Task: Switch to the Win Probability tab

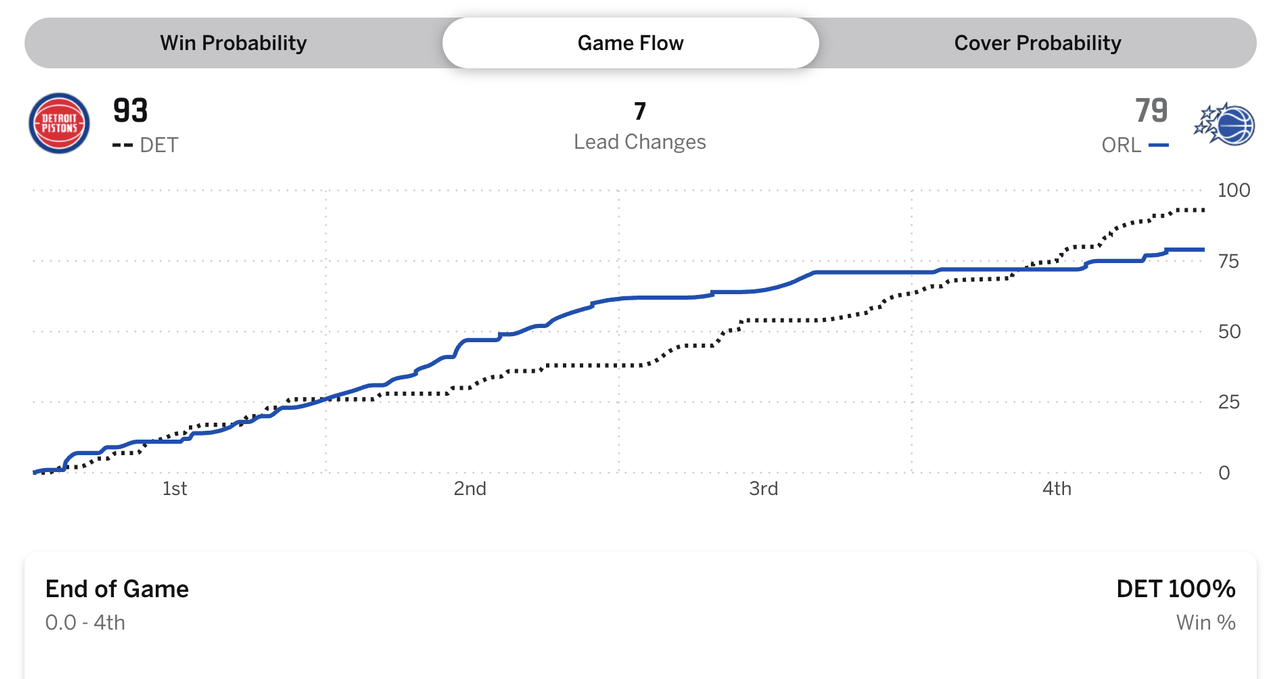Action: 233,43
